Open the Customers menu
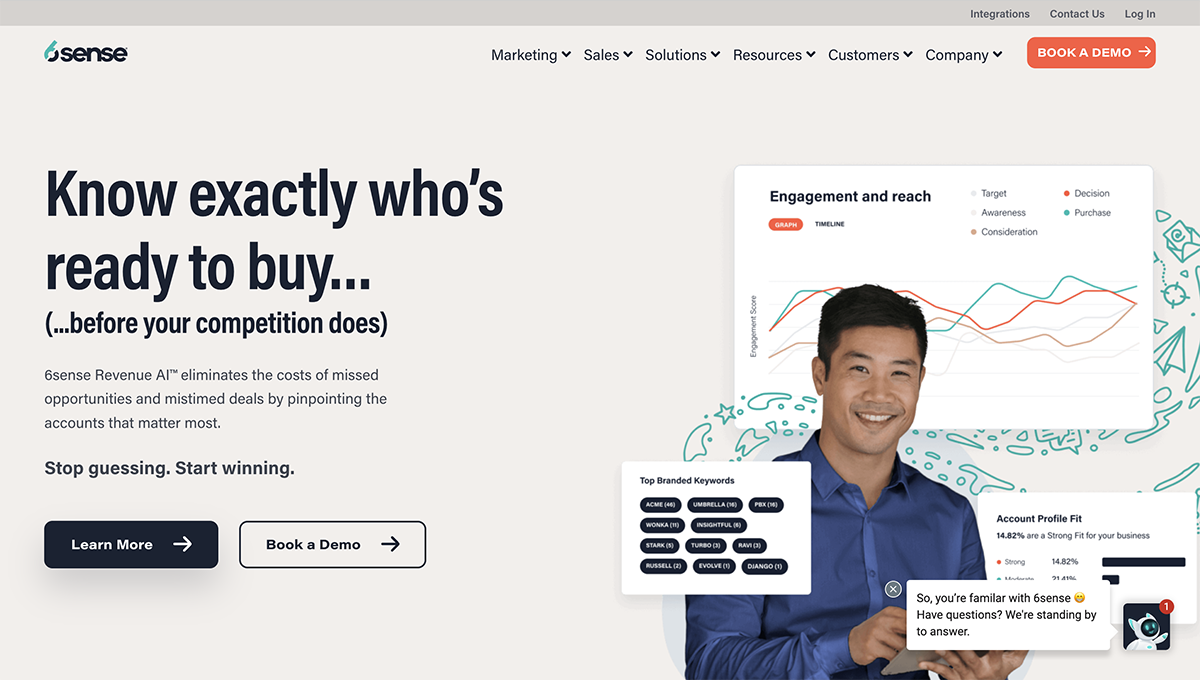 (870, 55)
